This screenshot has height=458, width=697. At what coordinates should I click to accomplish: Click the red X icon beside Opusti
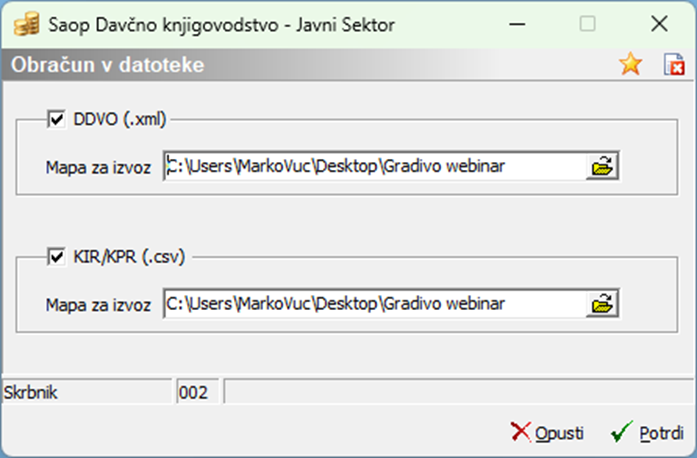[521, 432]
